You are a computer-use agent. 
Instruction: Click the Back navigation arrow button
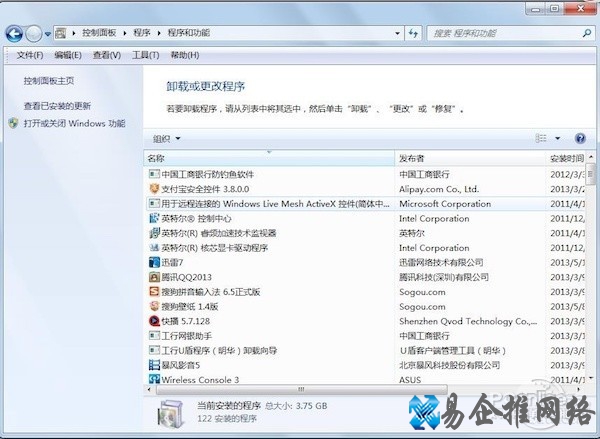(x=14, y=34)
